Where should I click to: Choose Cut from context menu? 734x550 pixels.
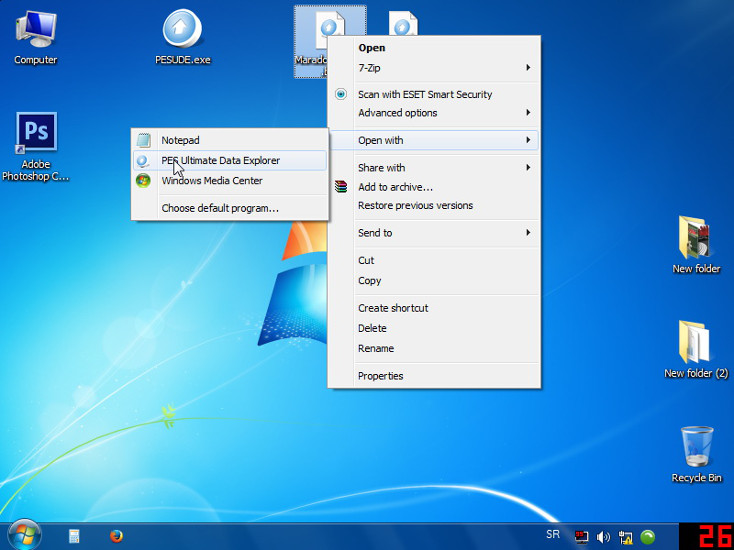[x=434, y=260]
